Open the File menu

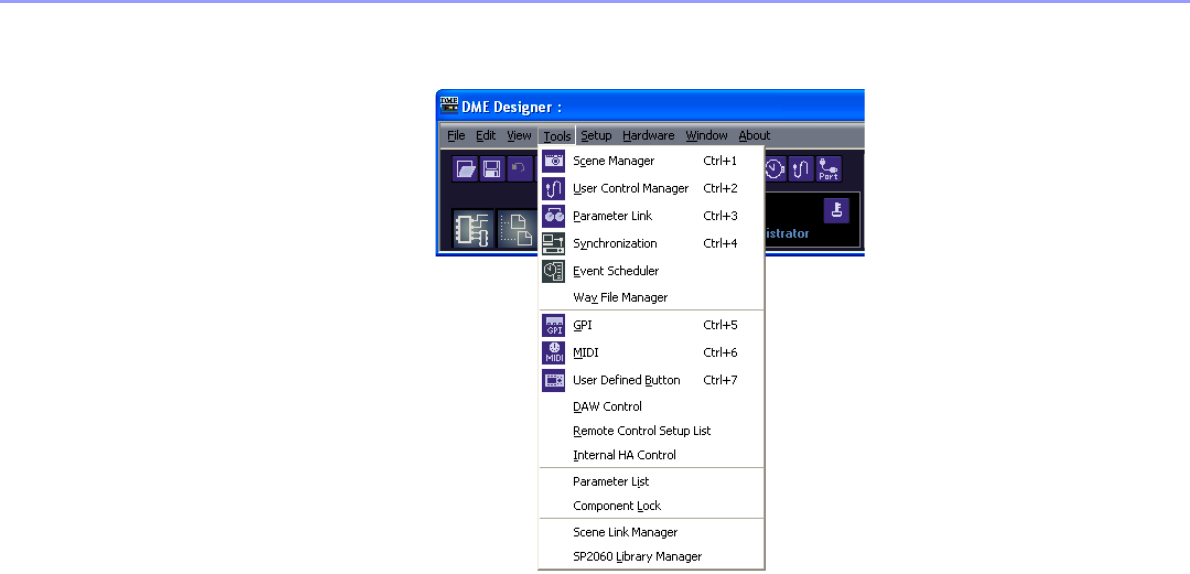(456, 136)
